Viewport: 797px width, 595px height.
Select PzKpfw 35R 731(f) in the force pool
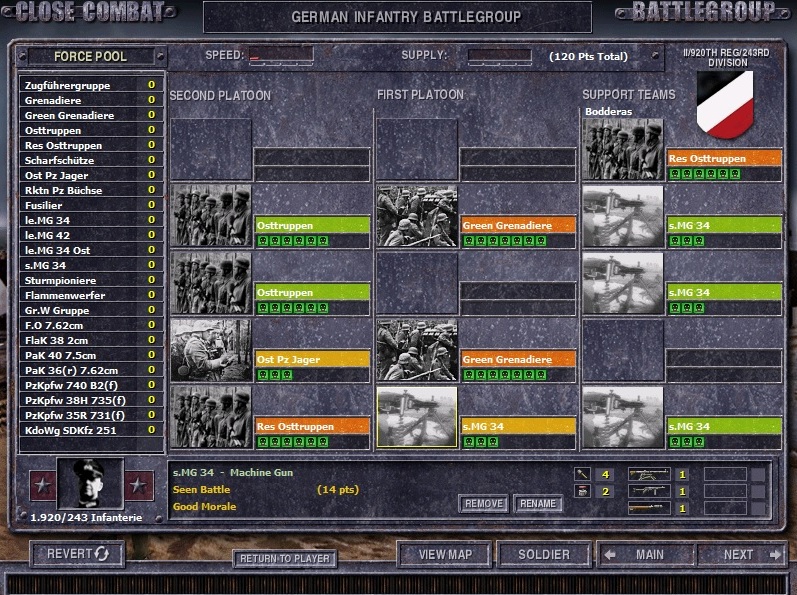(x=90, y=415)
